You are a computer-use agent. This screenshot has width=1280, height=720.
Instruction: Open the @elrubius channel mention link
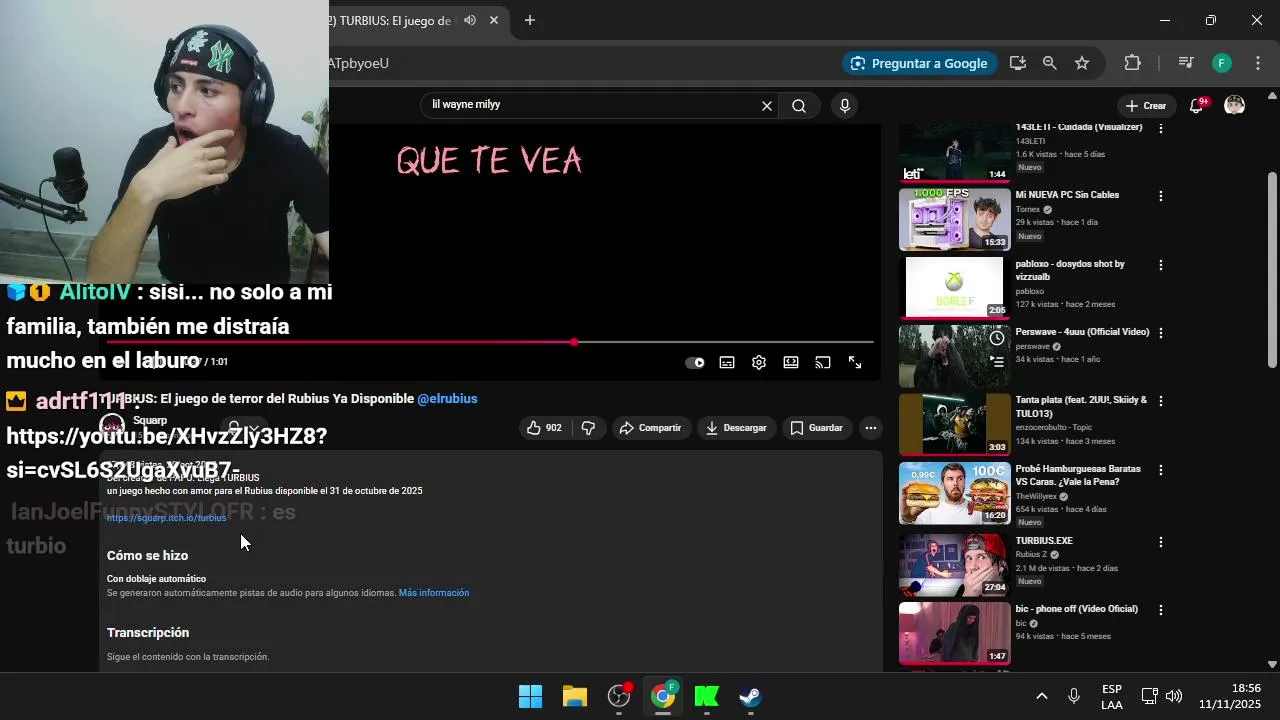click(447, 399)
